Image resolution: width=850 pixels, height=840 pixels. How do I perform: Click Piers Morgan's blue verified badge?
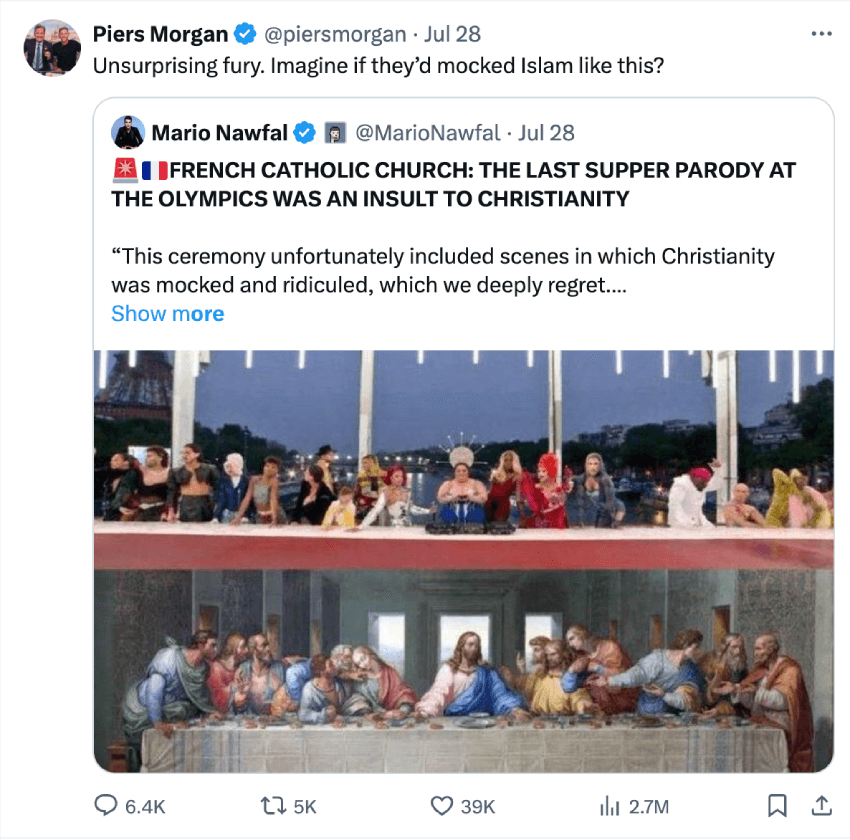[x=245, y=34]
